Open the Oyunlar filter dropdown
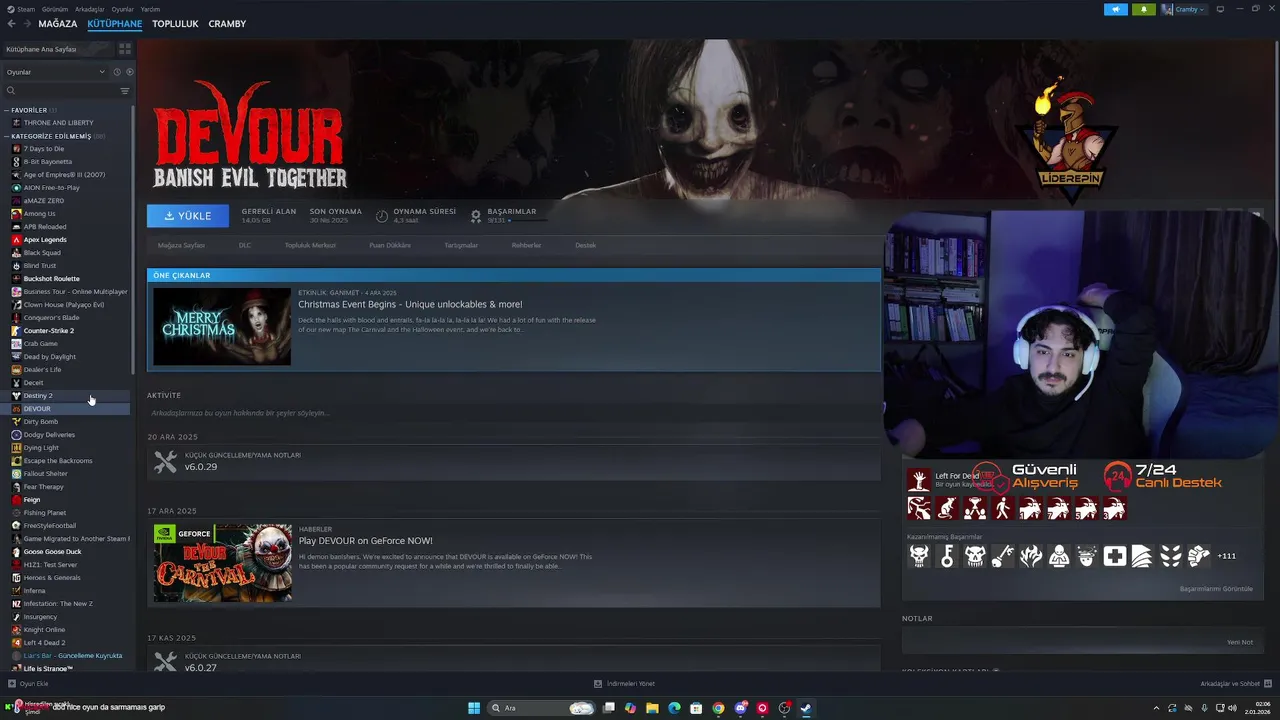The height and width of the screenshot is (720, 1280). [x=55, y=72]
